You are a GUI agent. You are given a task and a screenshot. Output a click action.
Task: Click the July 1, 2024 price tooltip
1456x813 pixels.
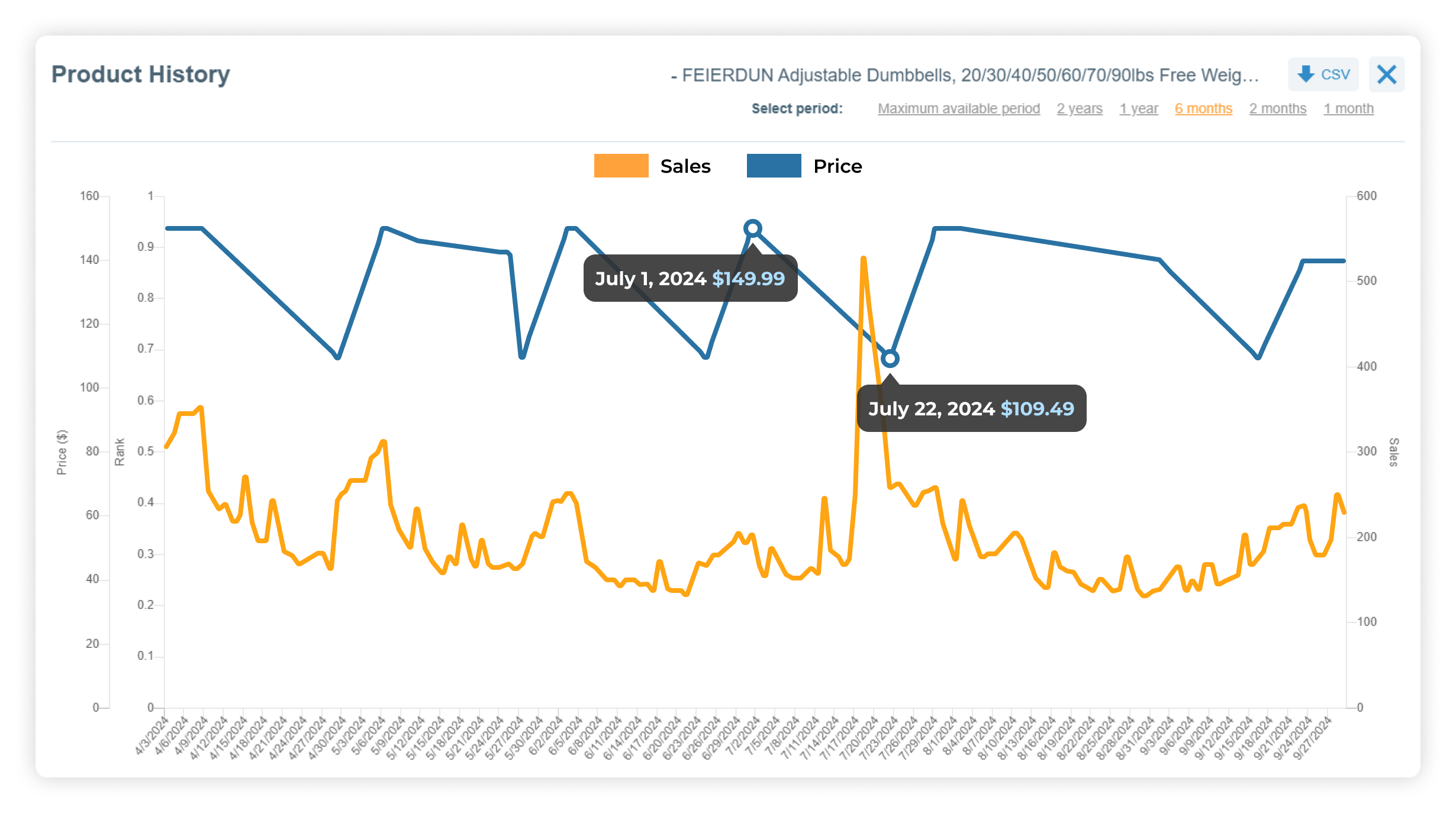690,279
